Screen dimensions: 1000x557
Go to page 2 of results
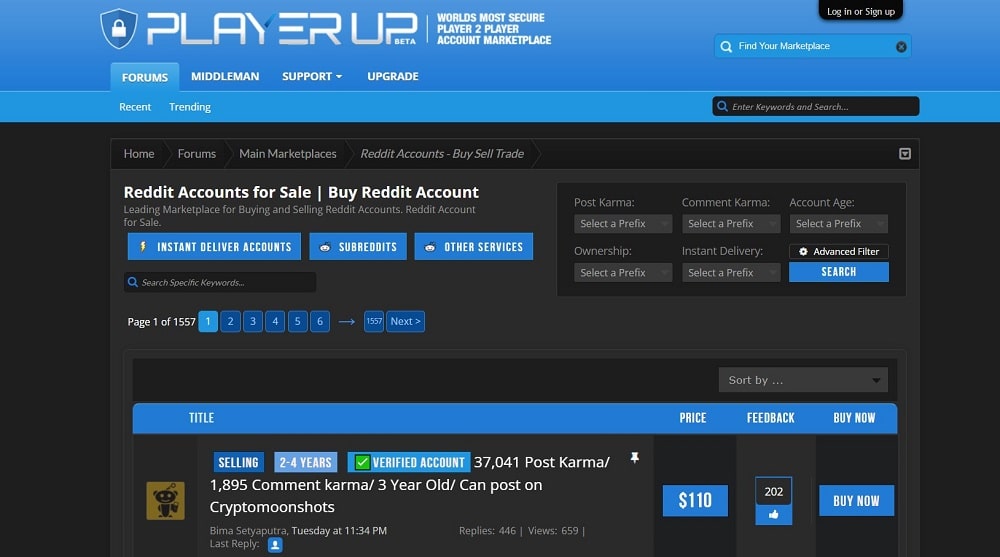[x=230, y=322]
